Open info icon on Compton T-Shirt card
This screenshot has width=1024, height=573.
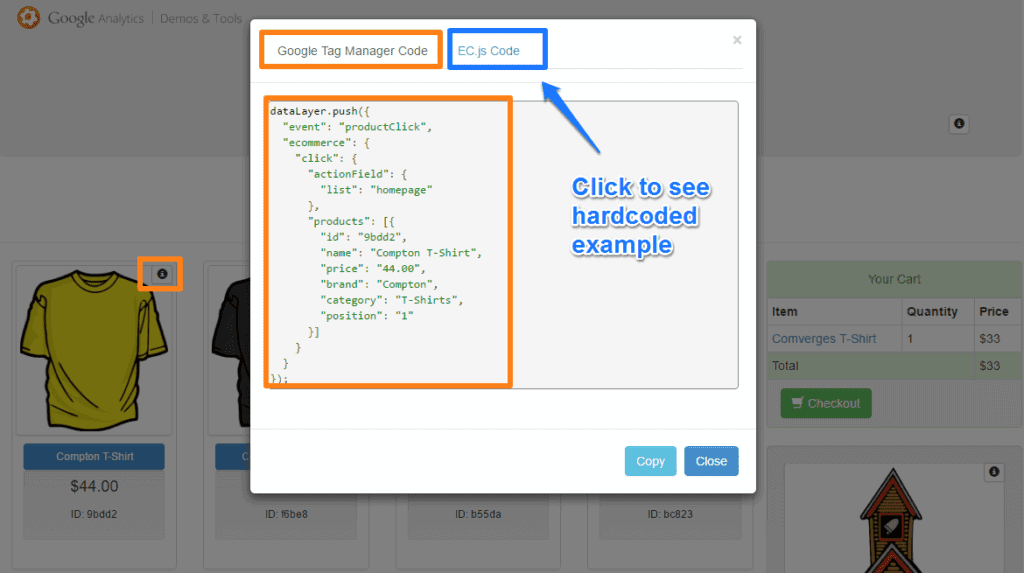[x=162, y=273]
